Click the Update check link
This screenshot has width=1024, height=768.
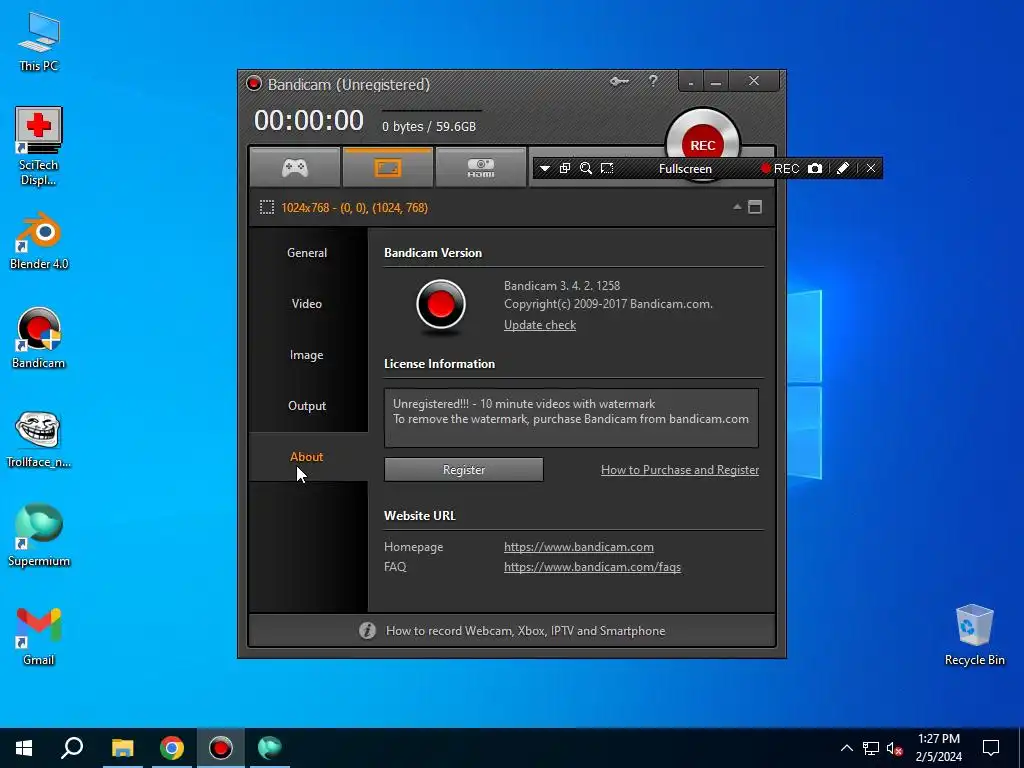[540, 325]
